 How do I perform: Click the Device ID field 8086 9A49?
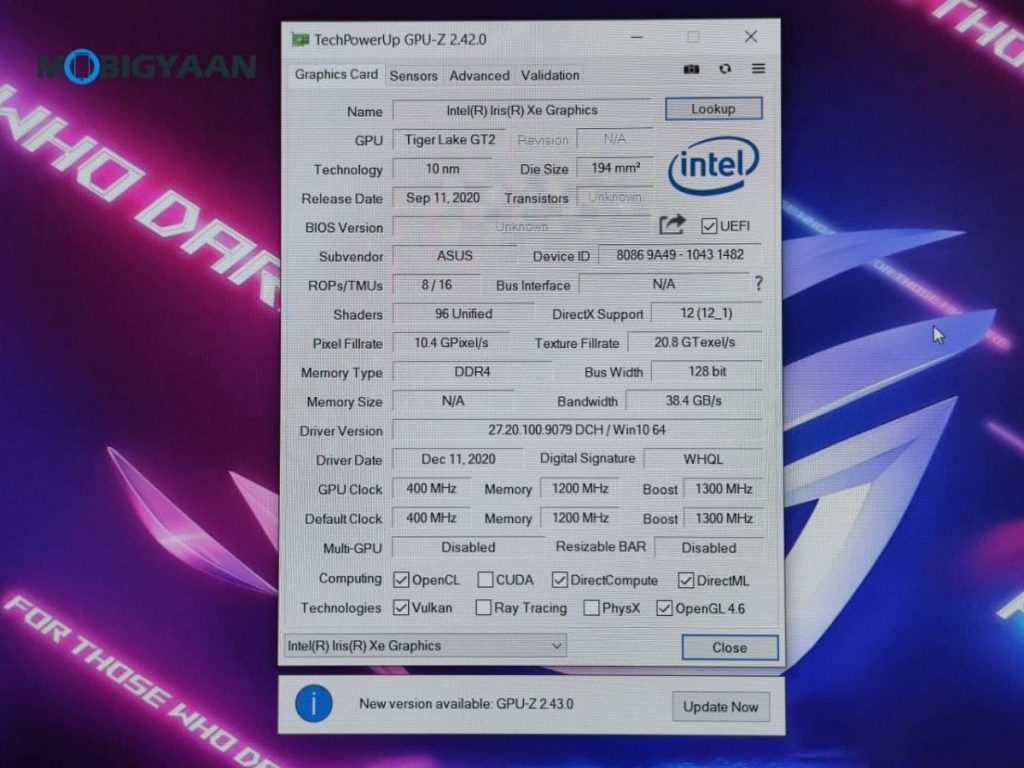point(680,255)
